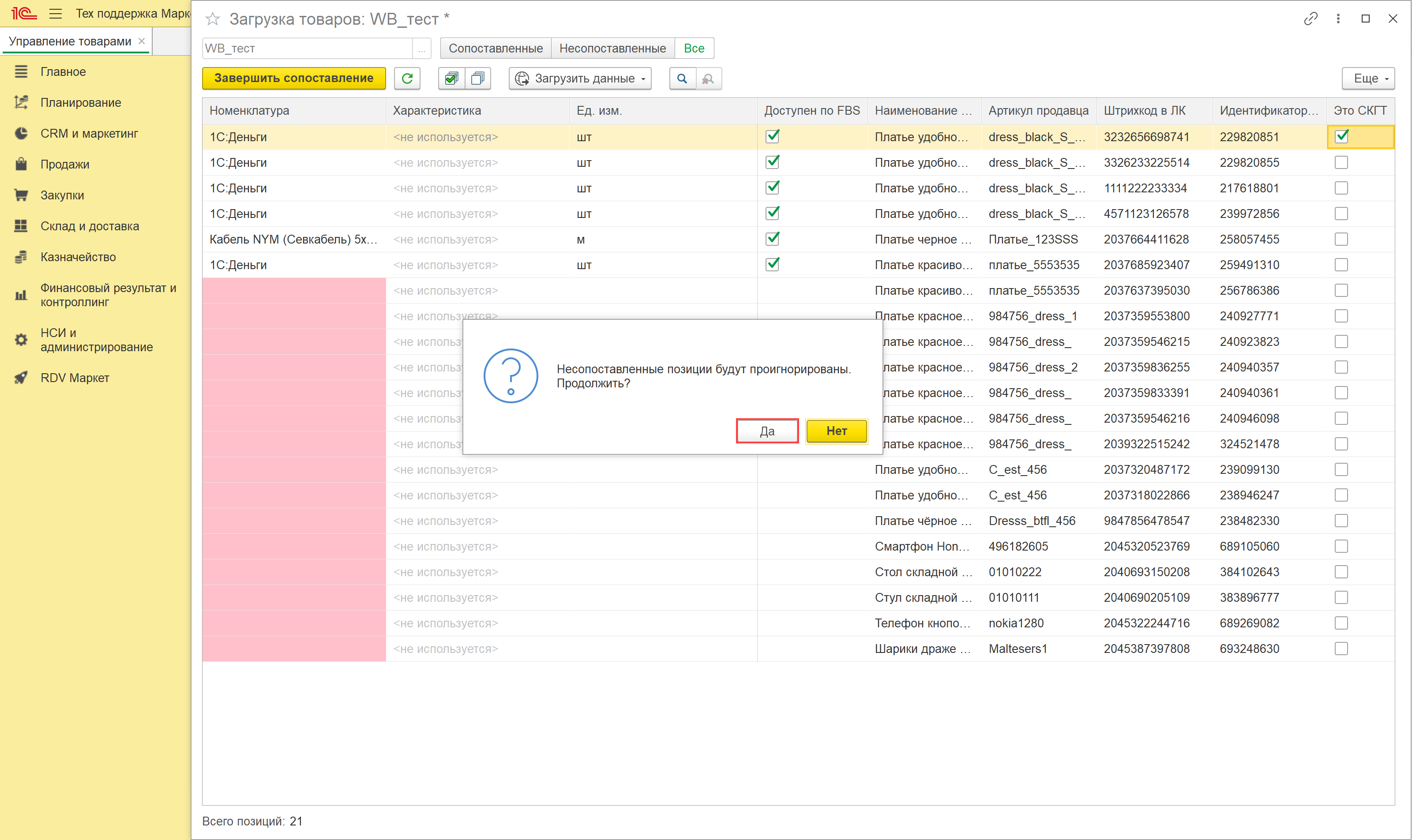Uncheck Это СКГТ in first row
Viewport: 1412px width, 840px height.
[x=1341, y=136]
